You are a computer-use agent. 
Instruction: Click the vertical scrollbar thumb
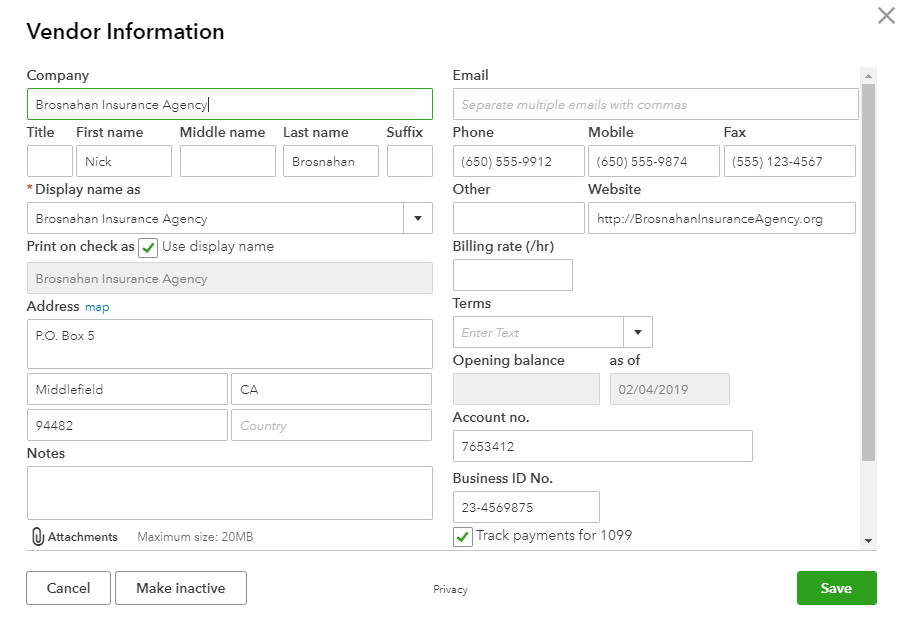pos(868,272)
